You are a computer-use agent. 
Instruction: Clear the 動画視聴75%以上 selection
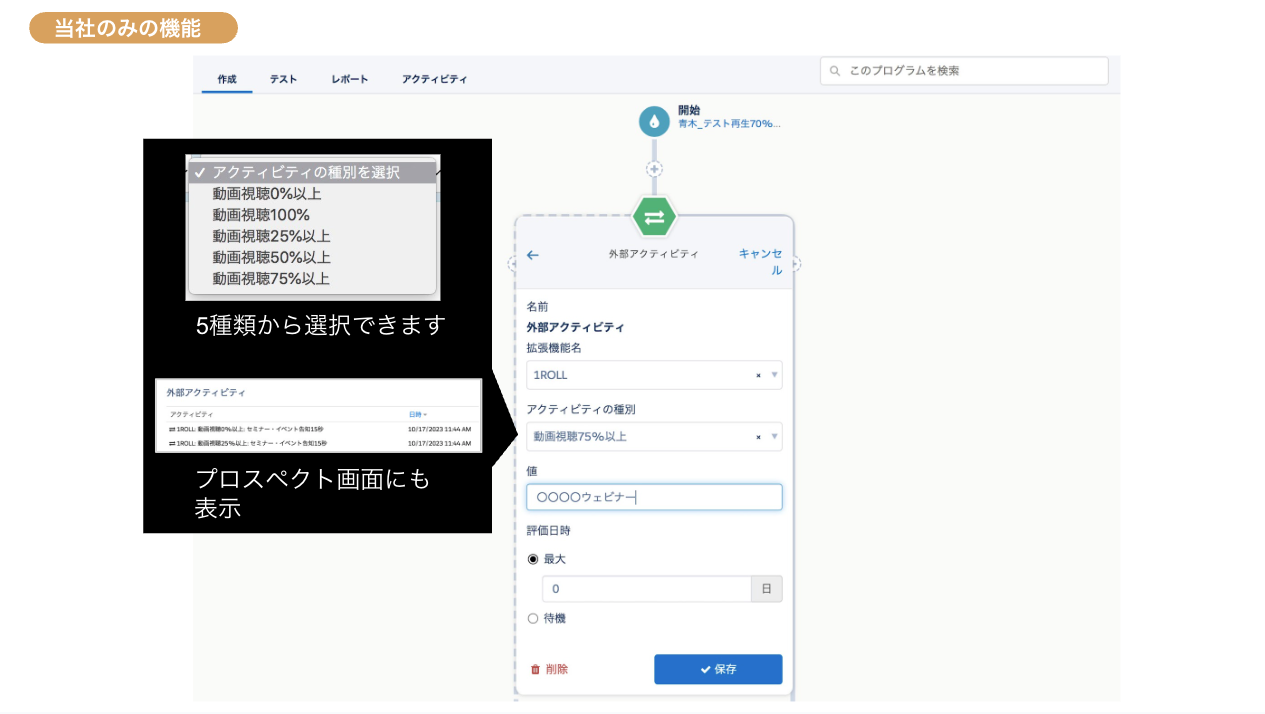(x=759, y=436)
